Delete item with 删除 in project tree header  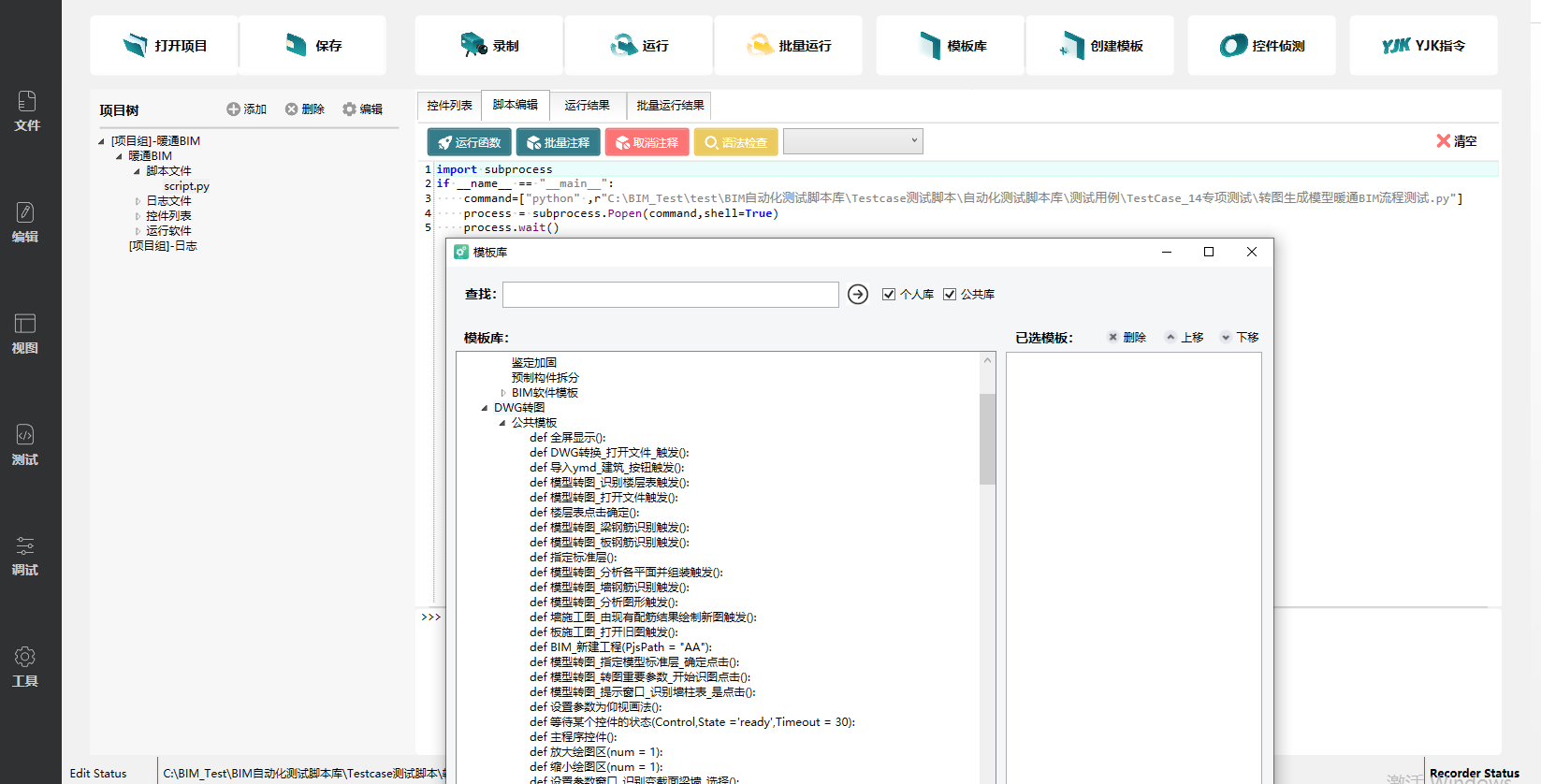tap(304, 109)
